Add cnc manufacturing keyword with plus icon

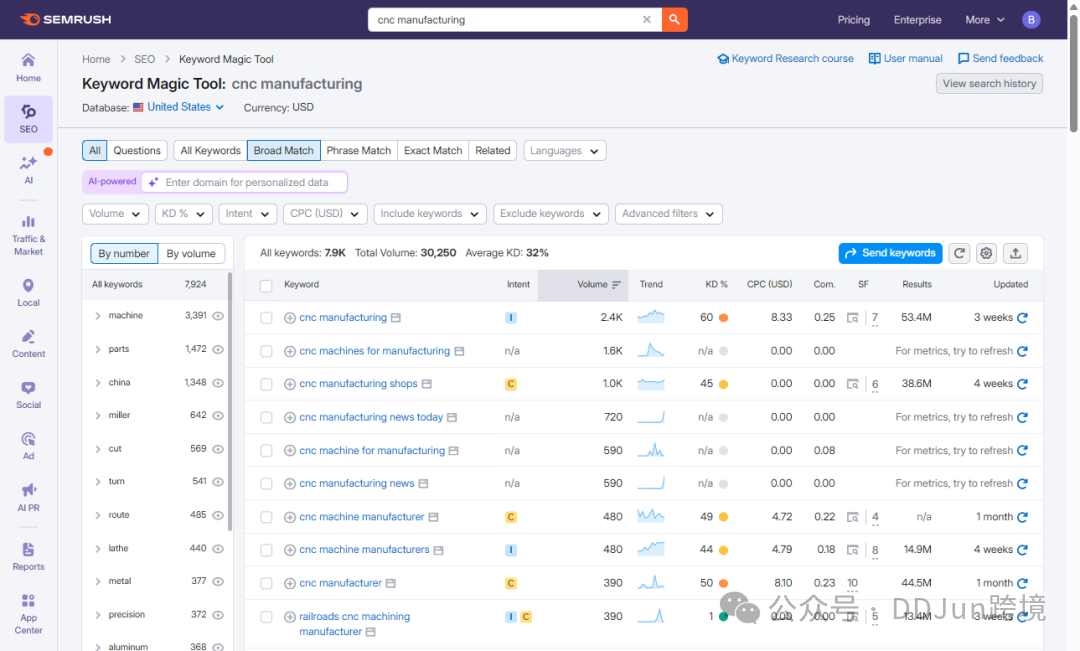[x=290, y=318]
